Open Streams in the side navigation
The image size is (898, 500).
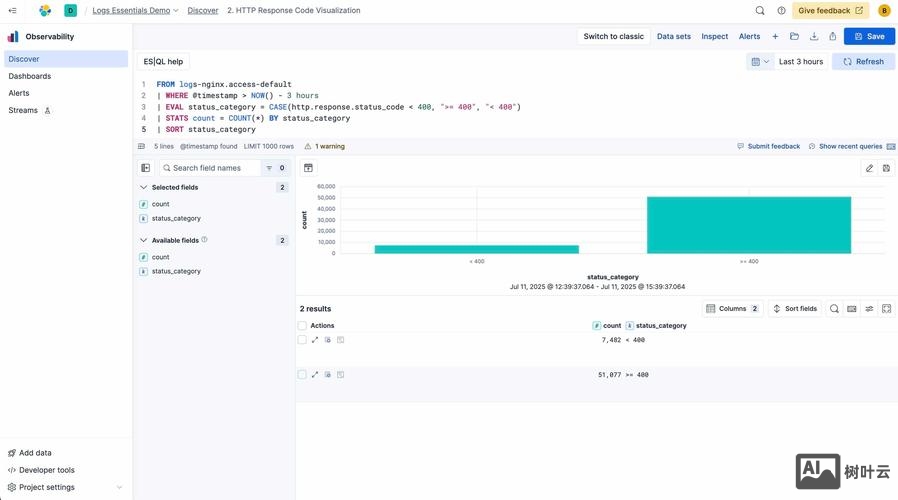(x=23, y=110)
